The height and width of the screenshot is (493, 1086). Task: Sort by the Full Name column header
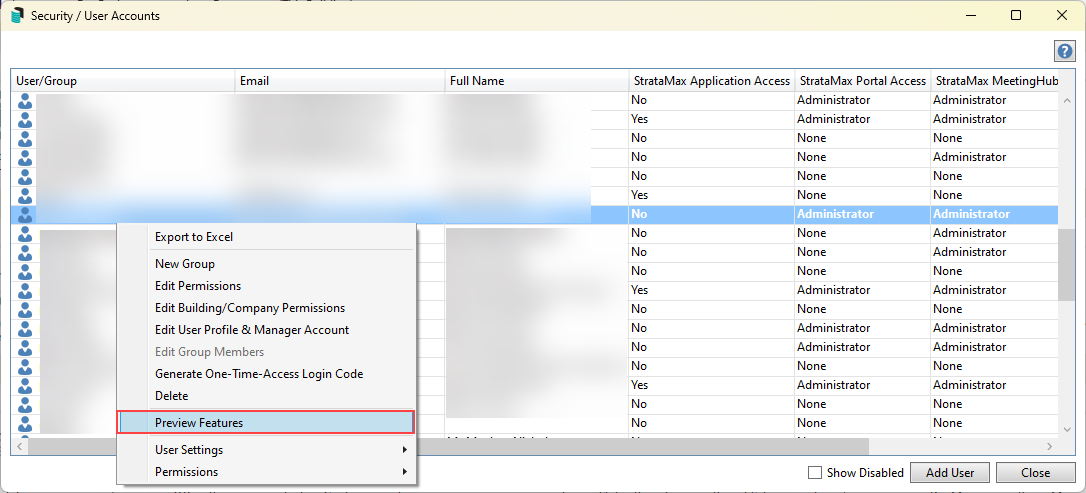(537, 81)
